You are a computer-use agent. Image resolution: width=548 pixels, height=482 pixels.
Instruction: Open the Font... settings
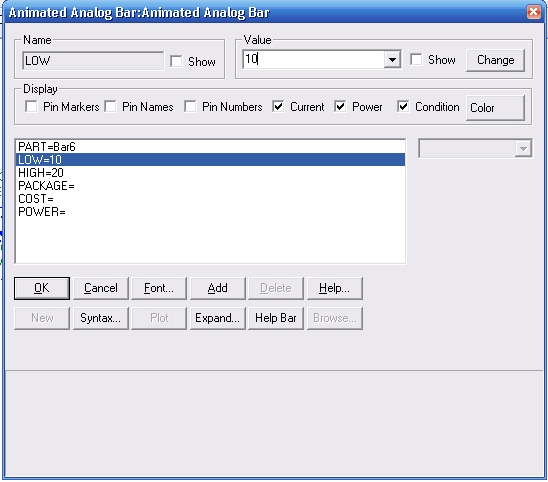pyautogui.click(x=159, y=288)
